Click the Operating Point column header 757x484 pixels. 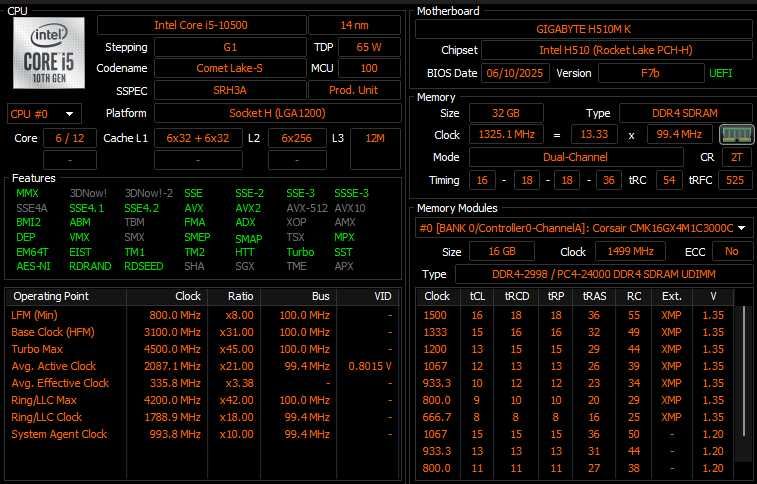point(66,296)
